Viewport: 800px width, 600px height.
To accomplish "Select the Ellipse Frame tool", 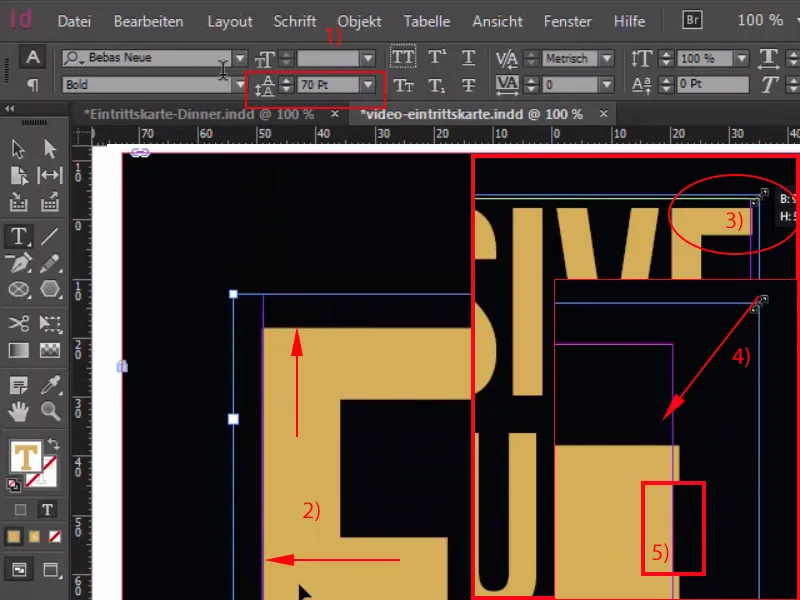I will [19, 290].
